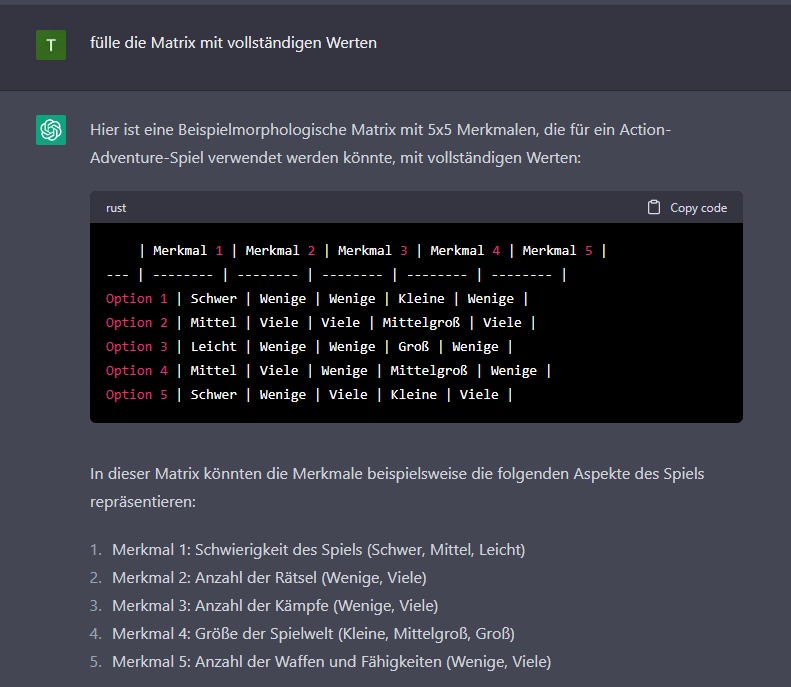
Task: Click list item 'Merkmal 2: Anzahl der Rätsel'
Action: pos(269,577)
